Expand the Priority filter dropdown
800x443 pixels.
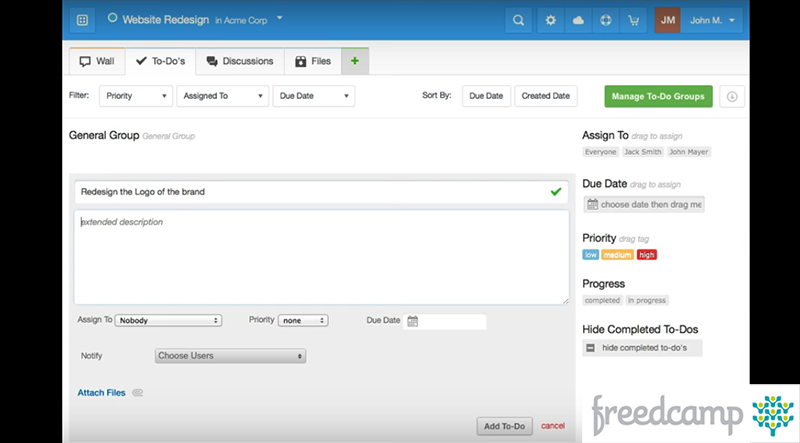pyautogui.click(x=136, y=96)
